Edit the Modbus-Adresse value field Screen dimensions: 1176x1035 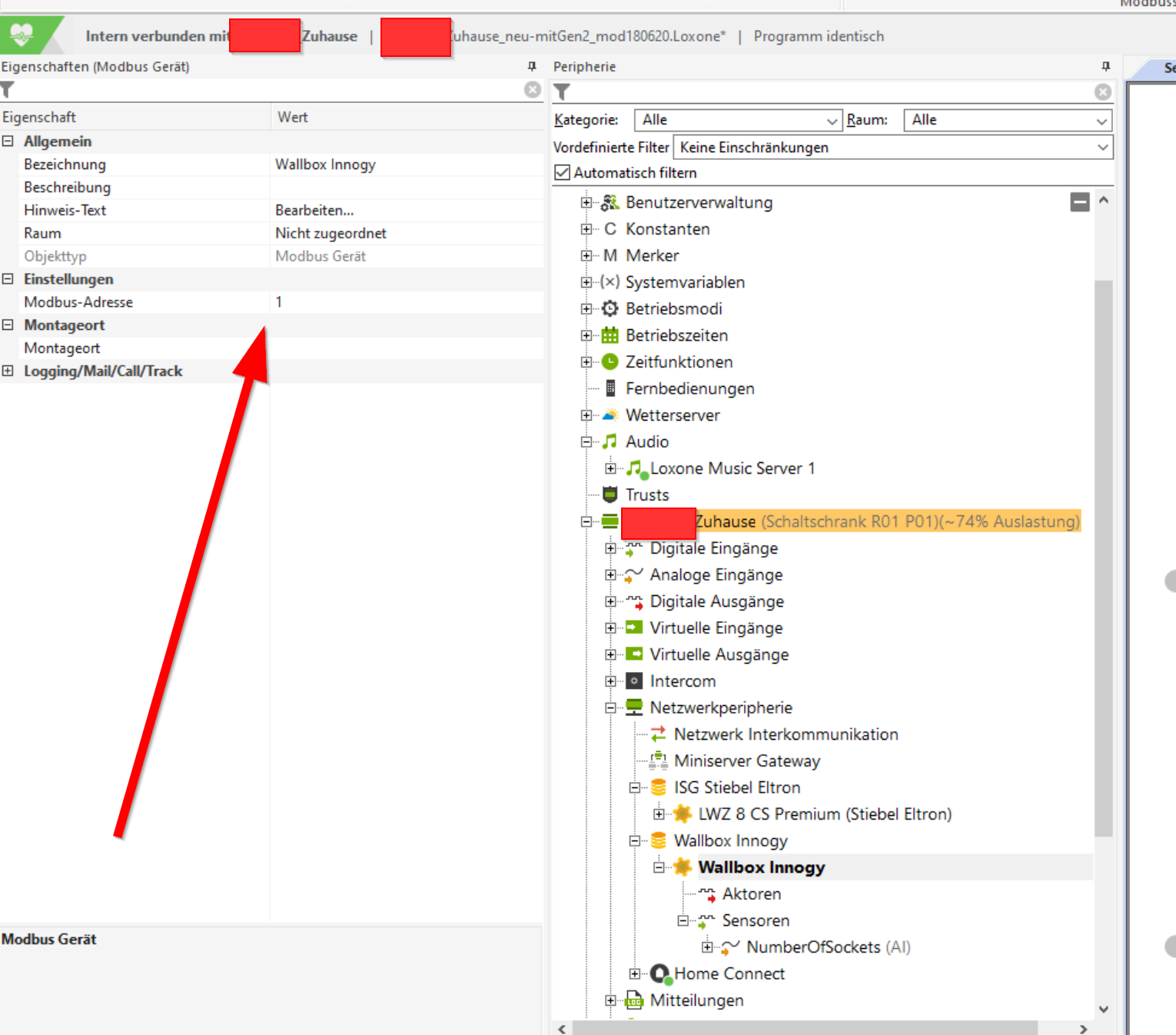coord(407,302)
